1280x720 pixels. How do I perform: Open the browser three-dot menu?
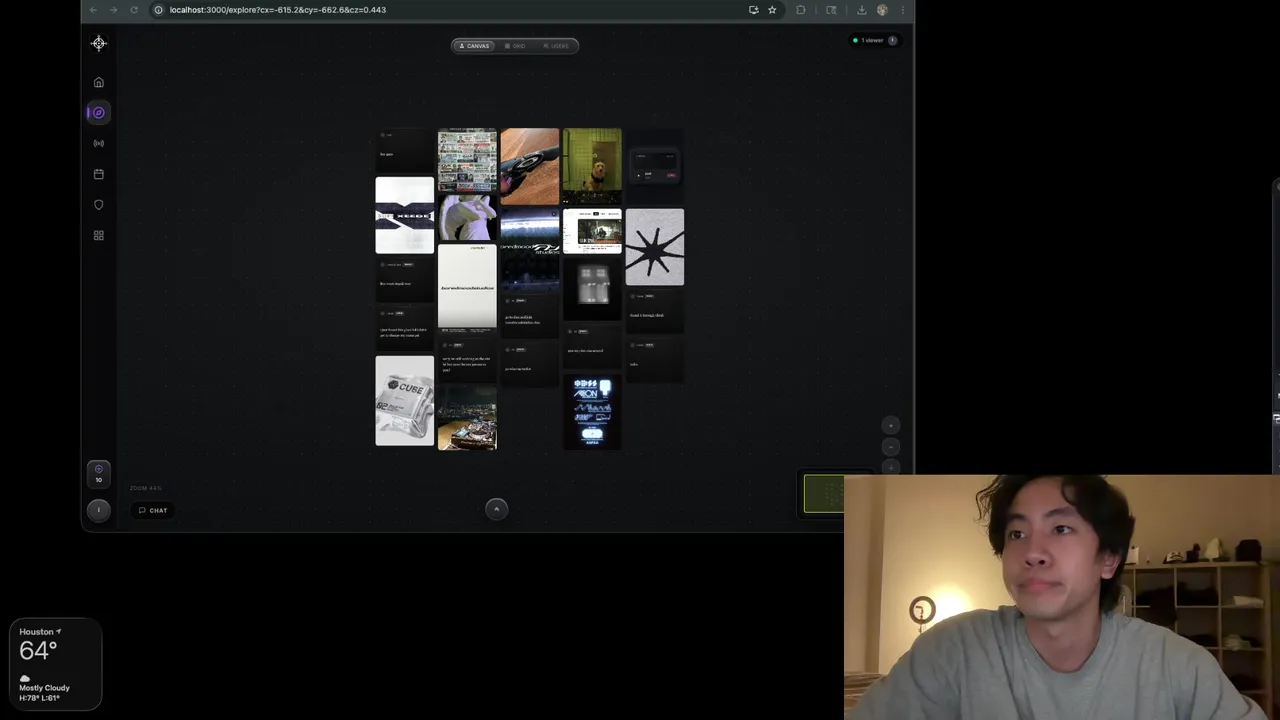click(x=902, y=10)
